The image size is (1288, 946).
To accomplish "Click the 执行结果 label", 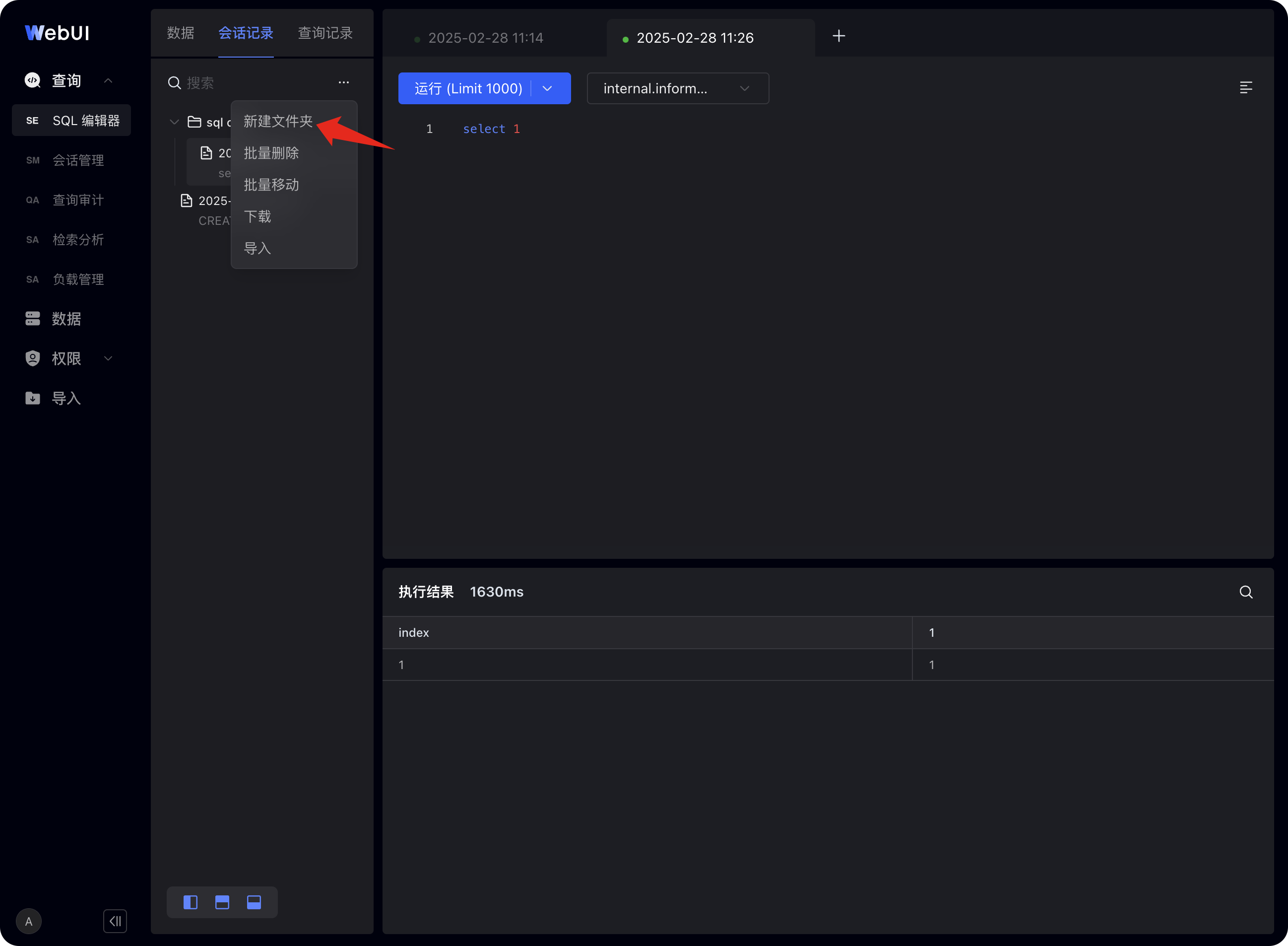I will (426, 592).
